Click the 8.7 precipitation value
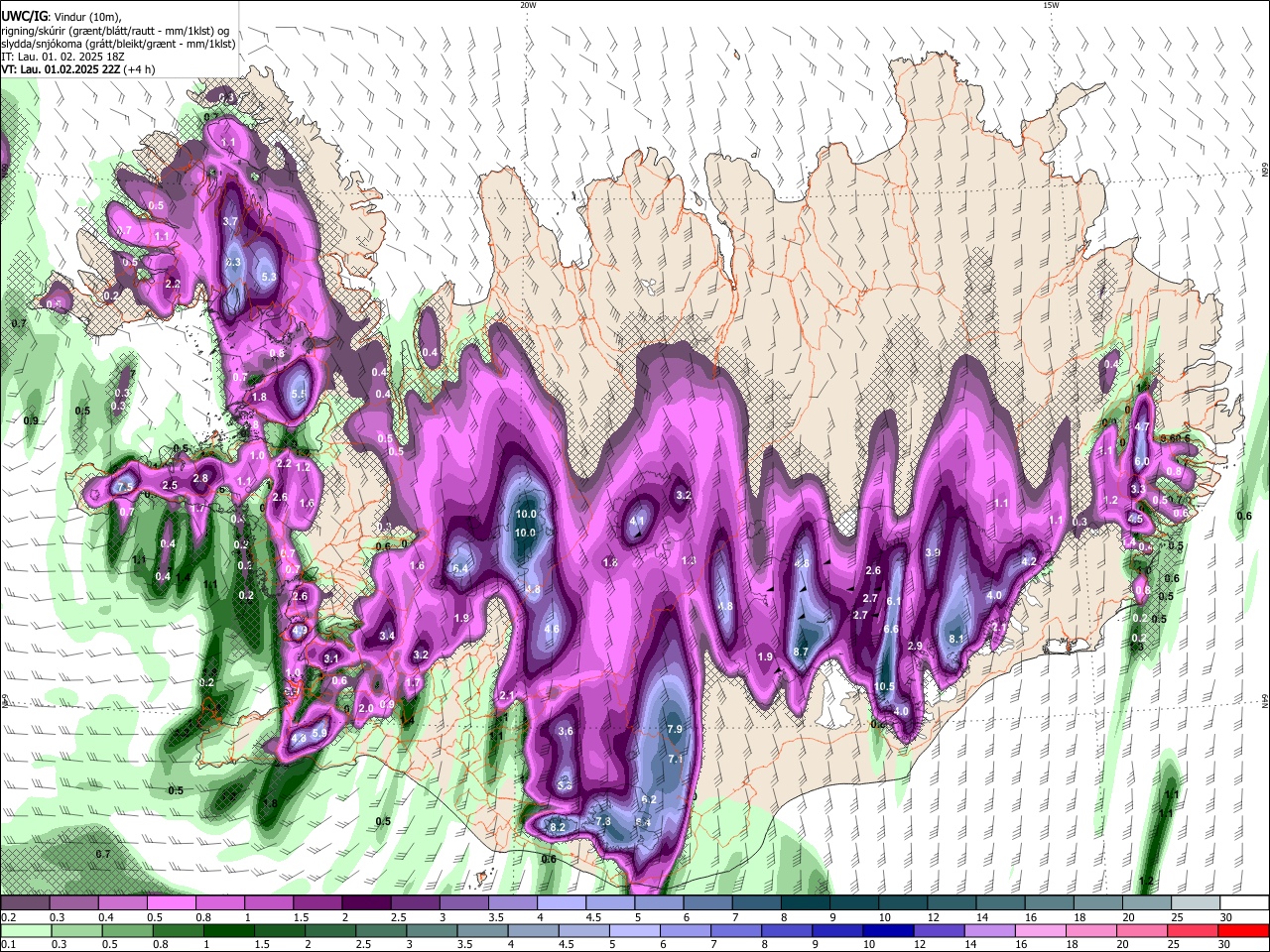 pos(802,652)
